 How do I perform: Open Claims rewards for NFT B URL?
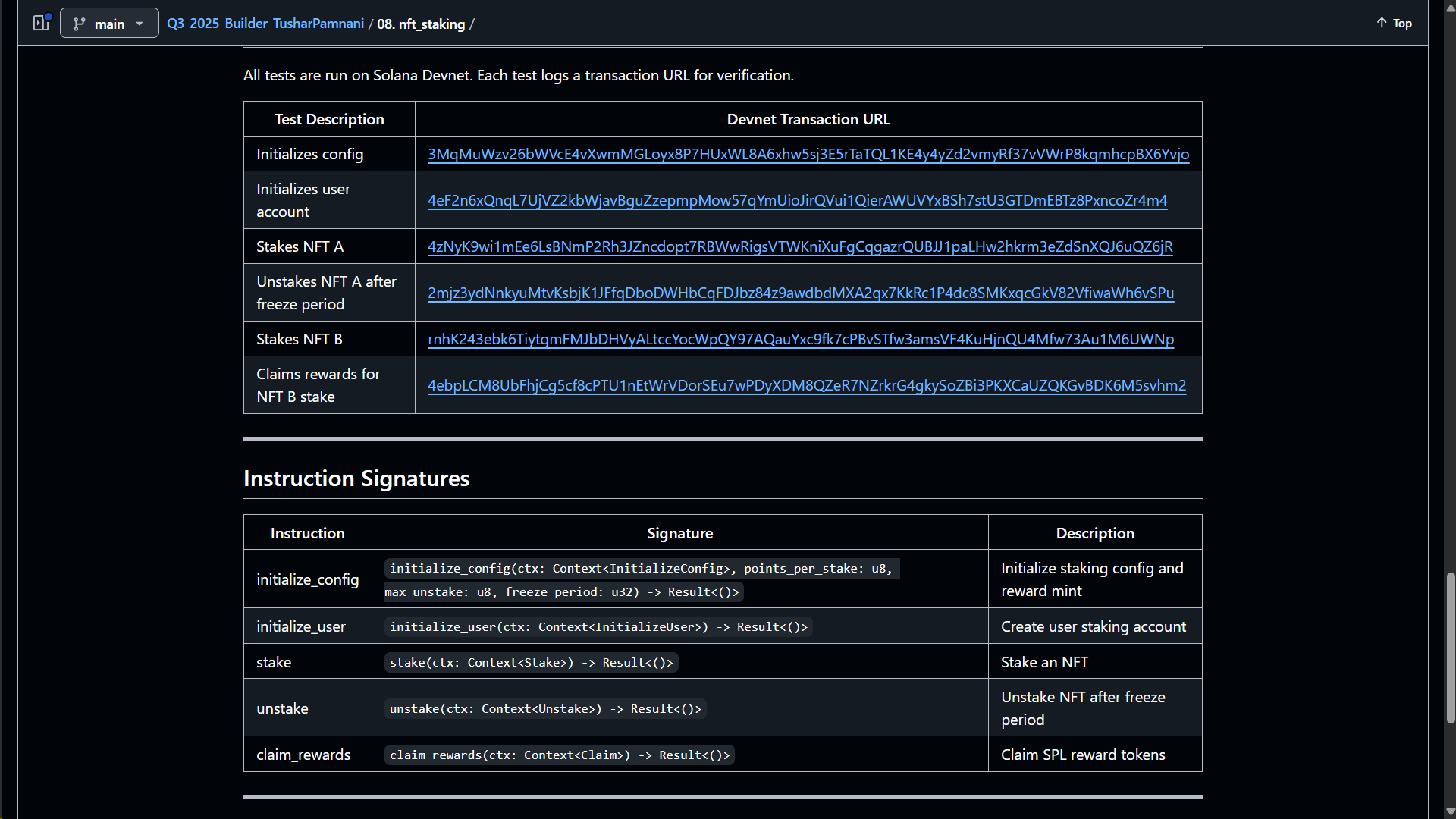coord(807,385)
